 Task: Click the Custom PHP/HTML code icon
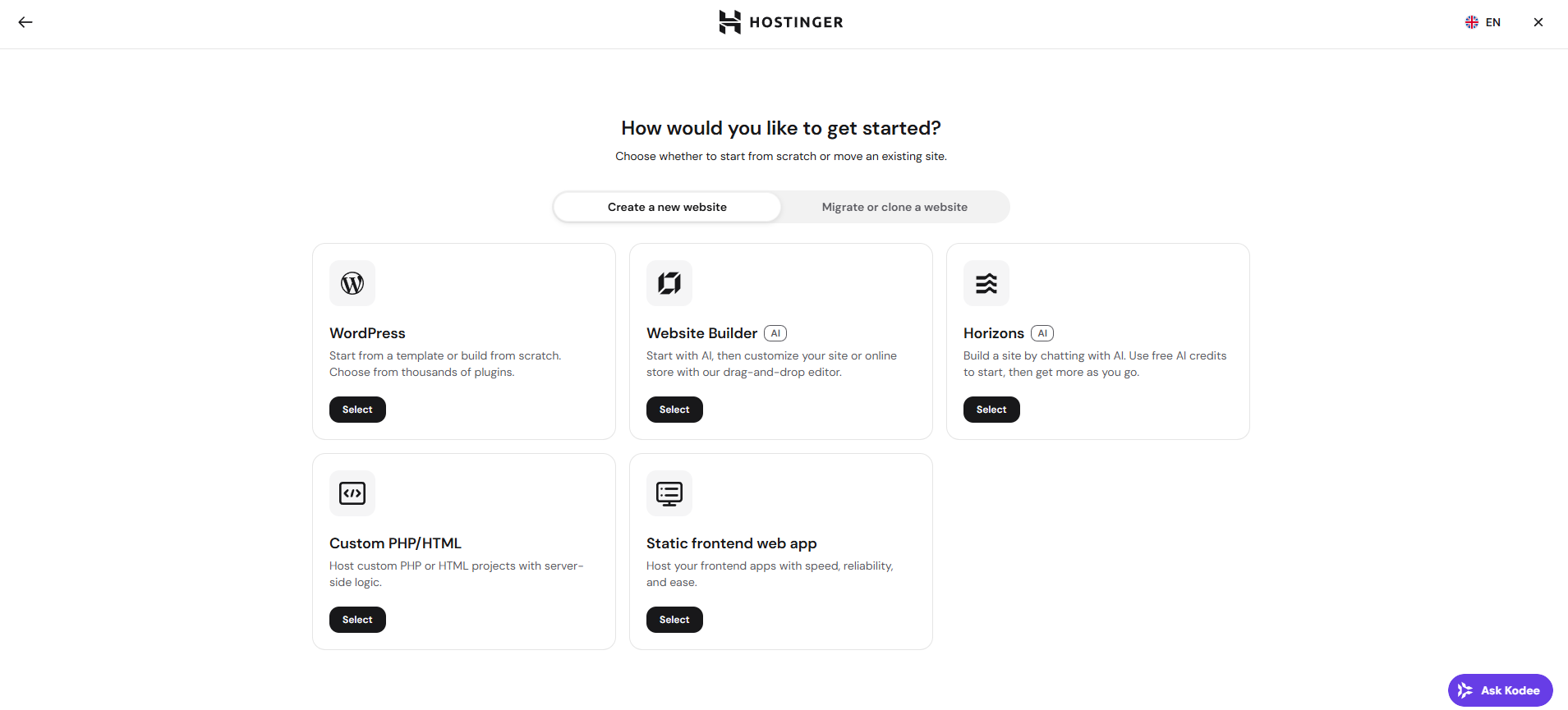352,493
